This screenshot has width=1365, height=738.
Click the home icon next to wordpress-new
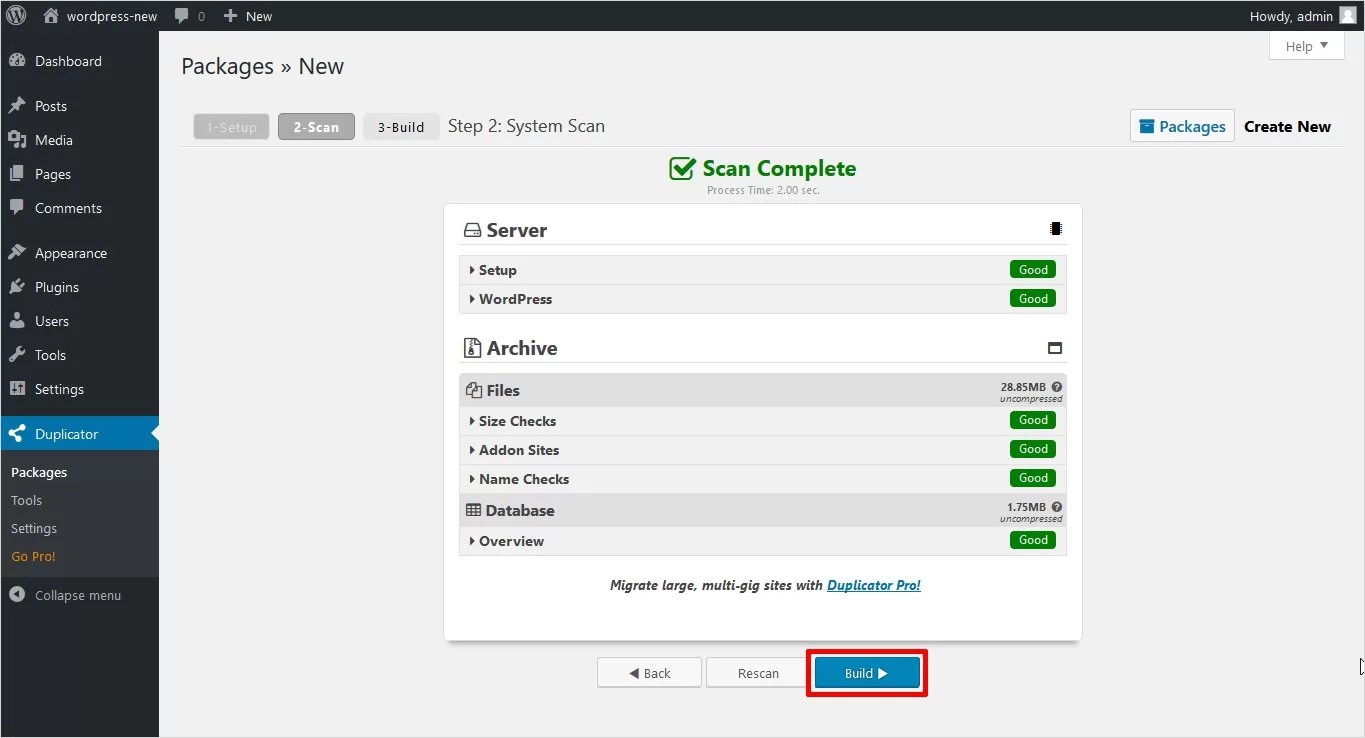[49, 15]
